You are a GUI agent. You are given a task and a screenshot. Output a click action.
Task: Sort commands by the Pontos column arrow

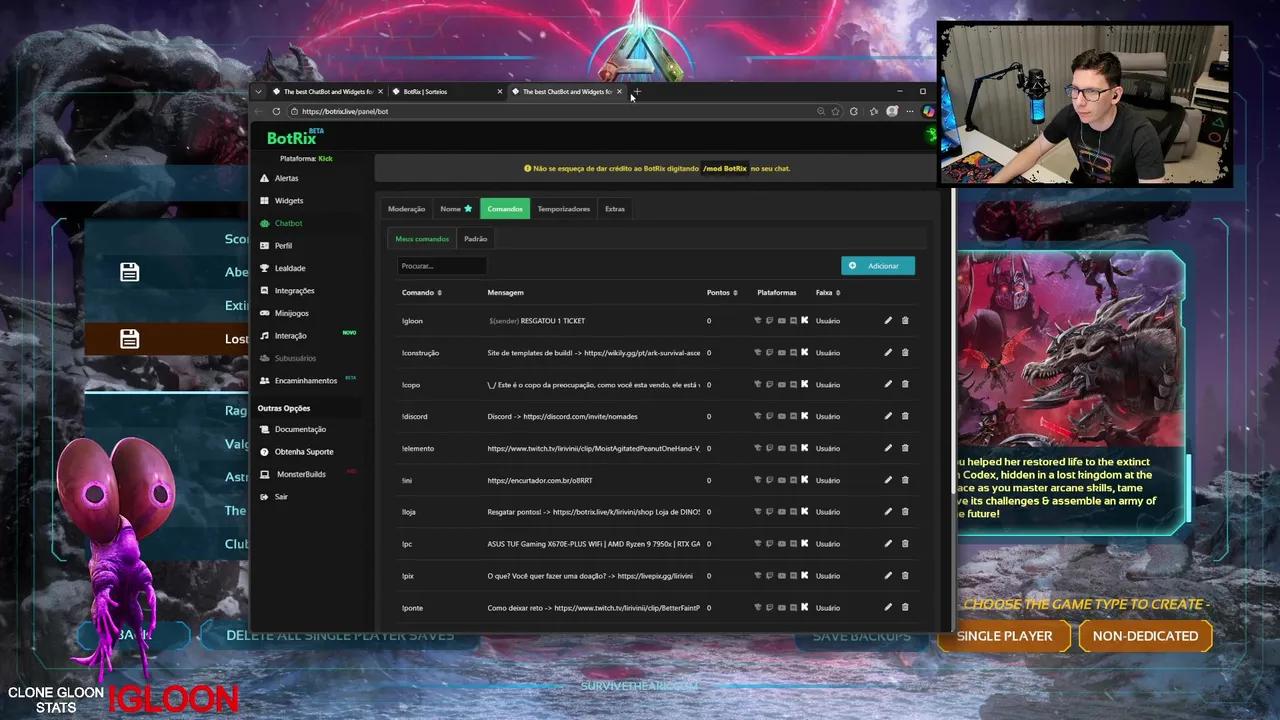735,292
